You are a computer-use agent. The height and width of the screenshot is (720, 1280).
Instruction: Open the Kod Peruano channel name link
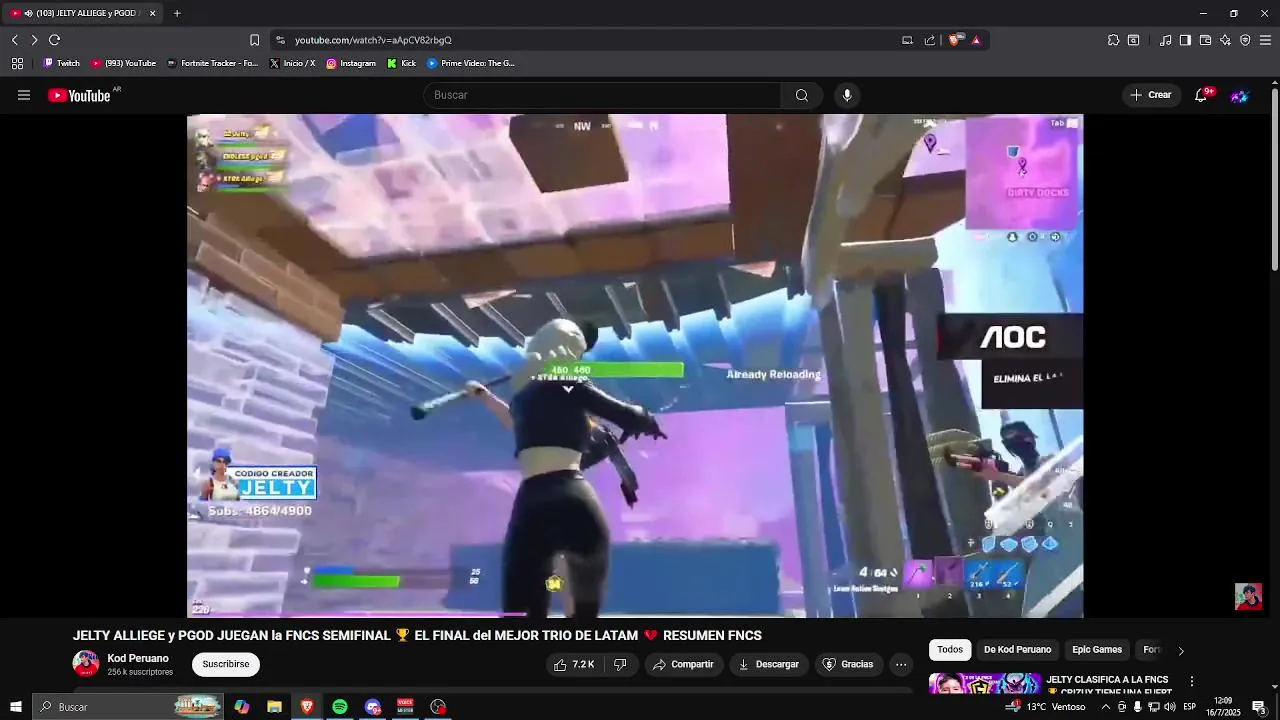138,658
